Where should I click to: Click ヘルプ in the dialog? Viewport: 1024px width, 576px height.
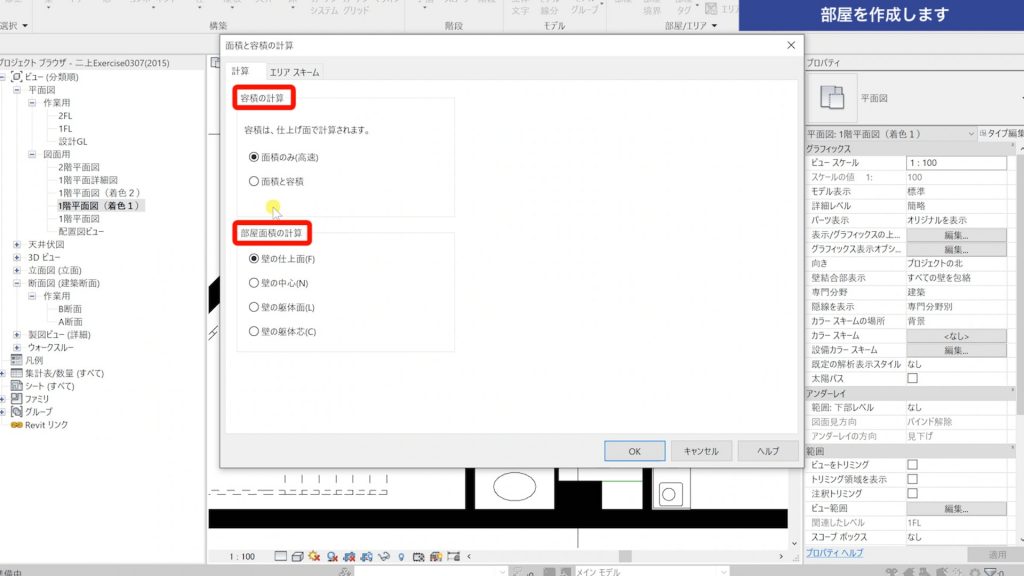coord(767,451)
